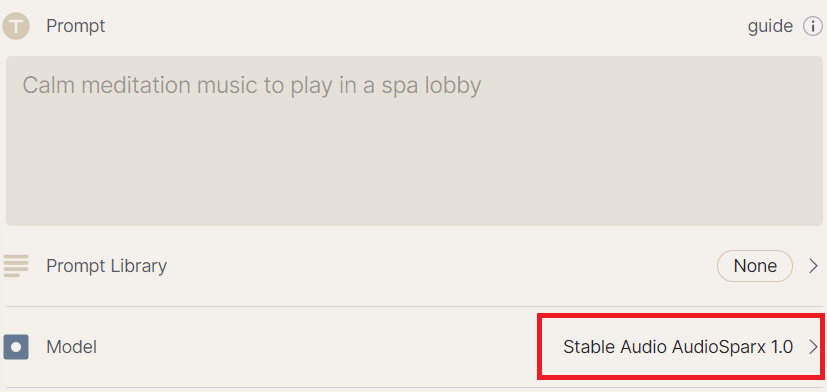The width and height of the screenshot is (827, 392).
Task: Select the None prompt library pill
Action: 755,266
